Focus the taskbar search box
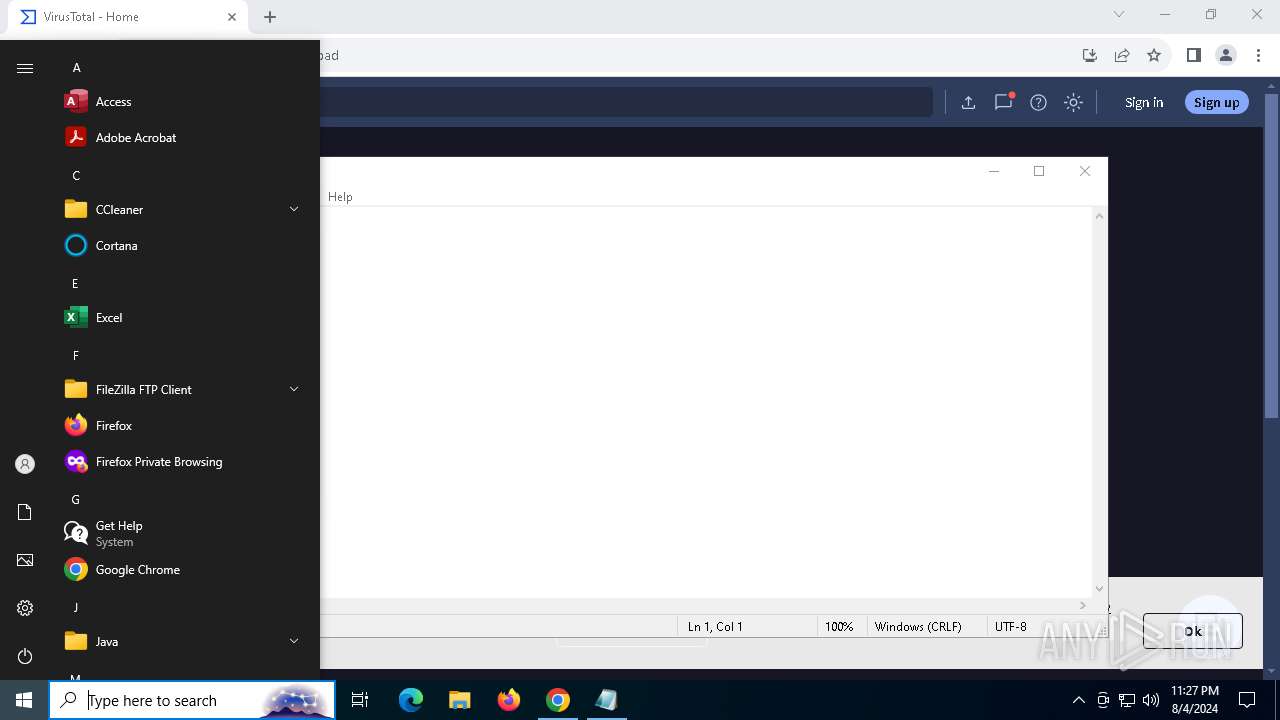Screen dimensions: 1280x720 click(192, 700)
